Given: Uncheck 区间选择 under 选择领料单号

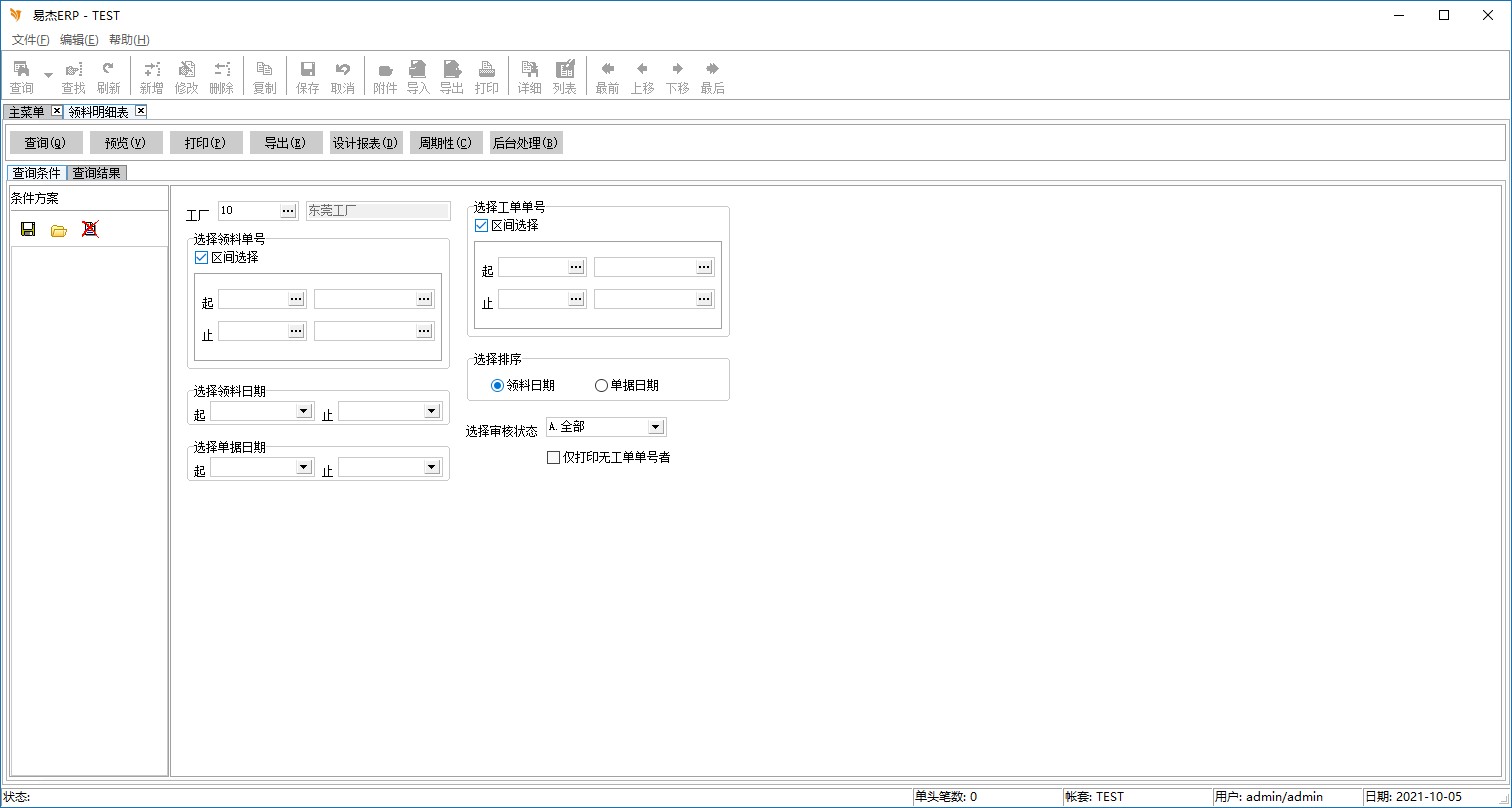Looking at the screenshot, I should pos(202,257).
